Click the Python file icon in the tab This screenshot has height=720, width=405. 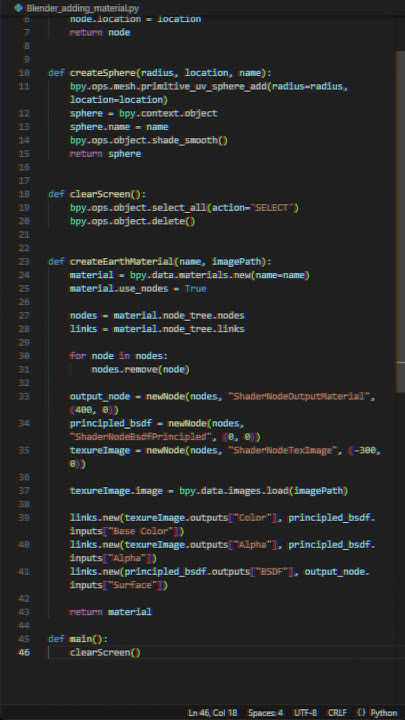click(19, 8)
